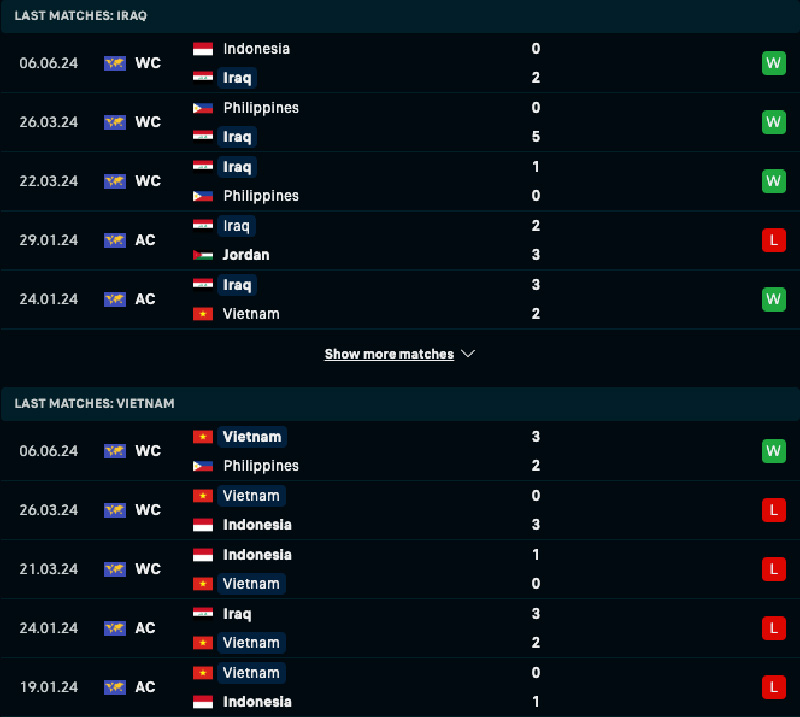This screenshot has height=717, width=800.
Task: Click the Indonesia team name in the 19.01.24 match
Action: (257, 702)
